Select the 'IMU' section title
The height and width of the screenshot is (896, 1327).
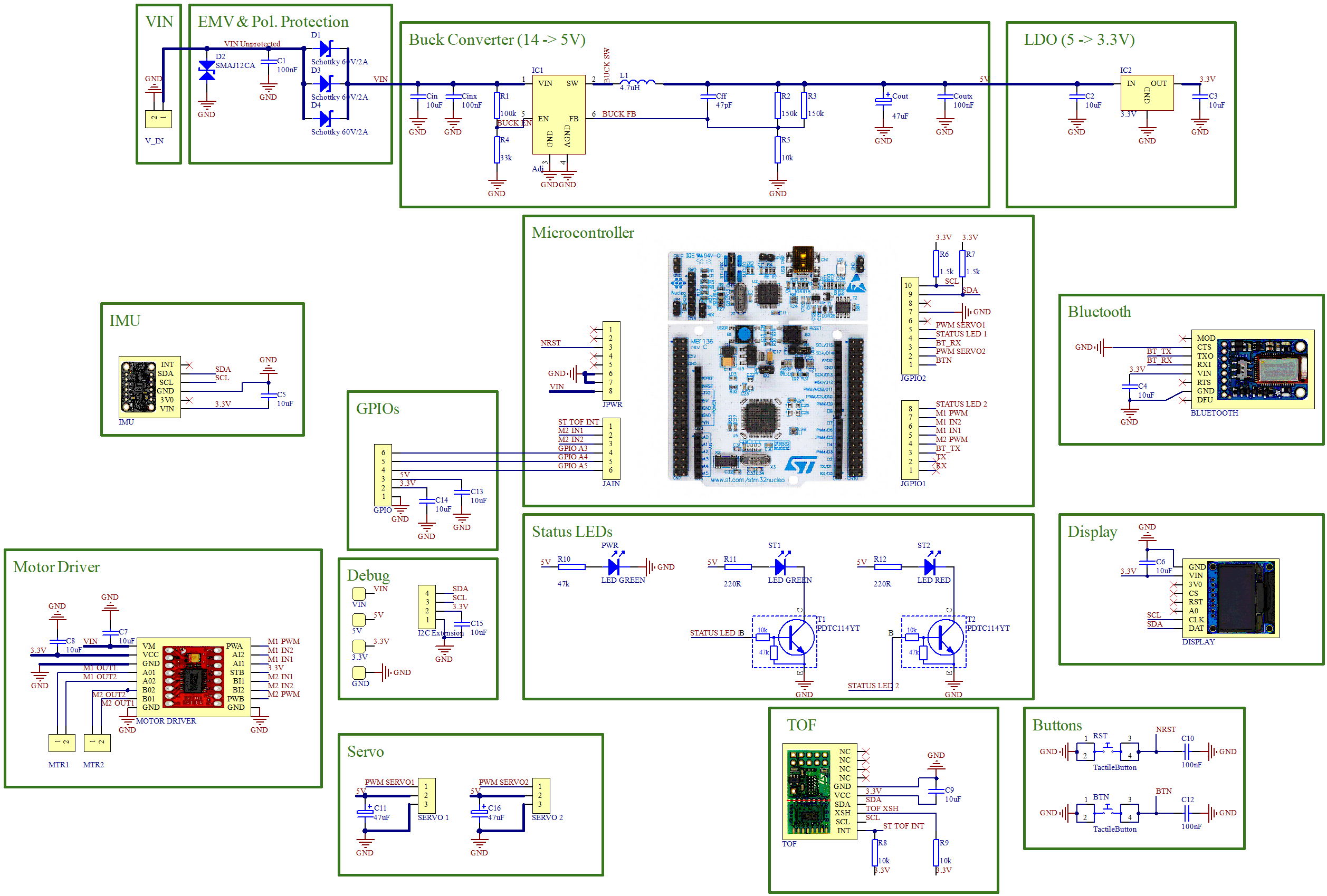125,321
